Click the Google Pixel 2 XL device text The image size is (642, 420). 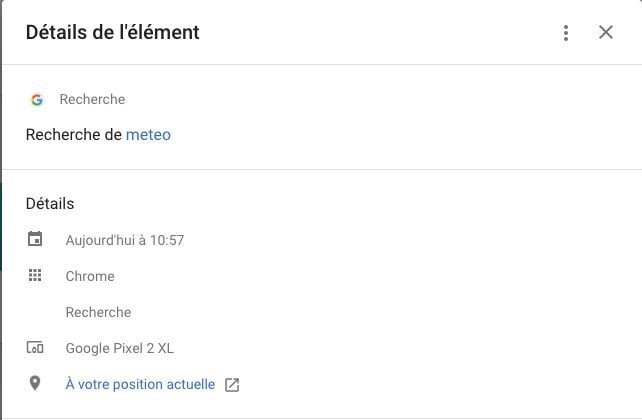(x=120, y=348)
